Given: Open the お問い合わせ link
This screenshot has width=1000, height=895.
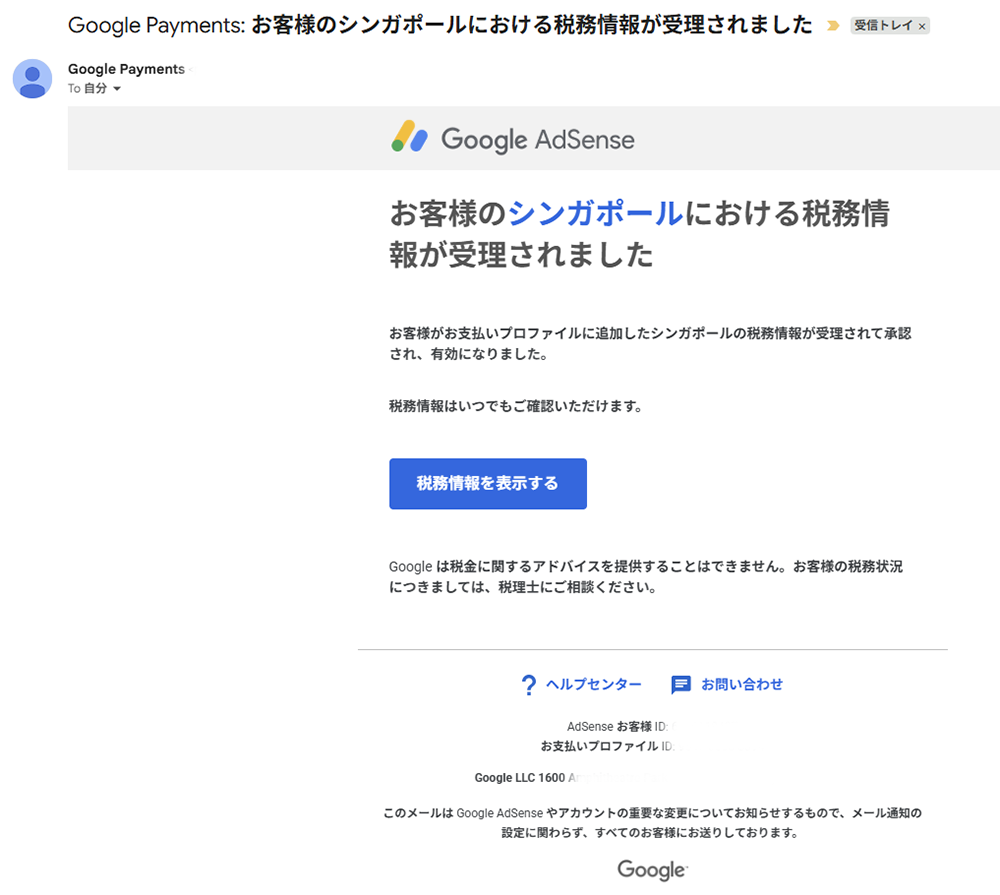Looking at the screenshot, I should [741, 684].
